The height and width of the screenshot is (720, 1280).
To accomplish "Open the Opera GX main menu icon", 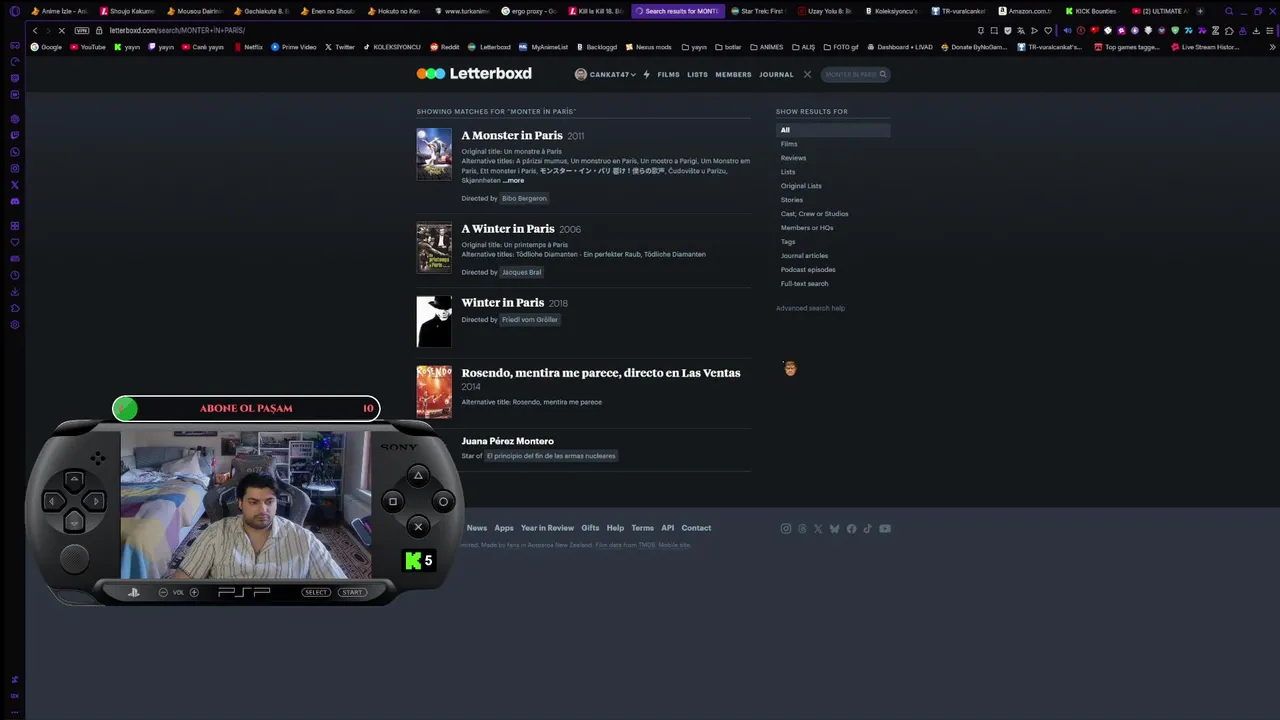I will coord(14,11).
